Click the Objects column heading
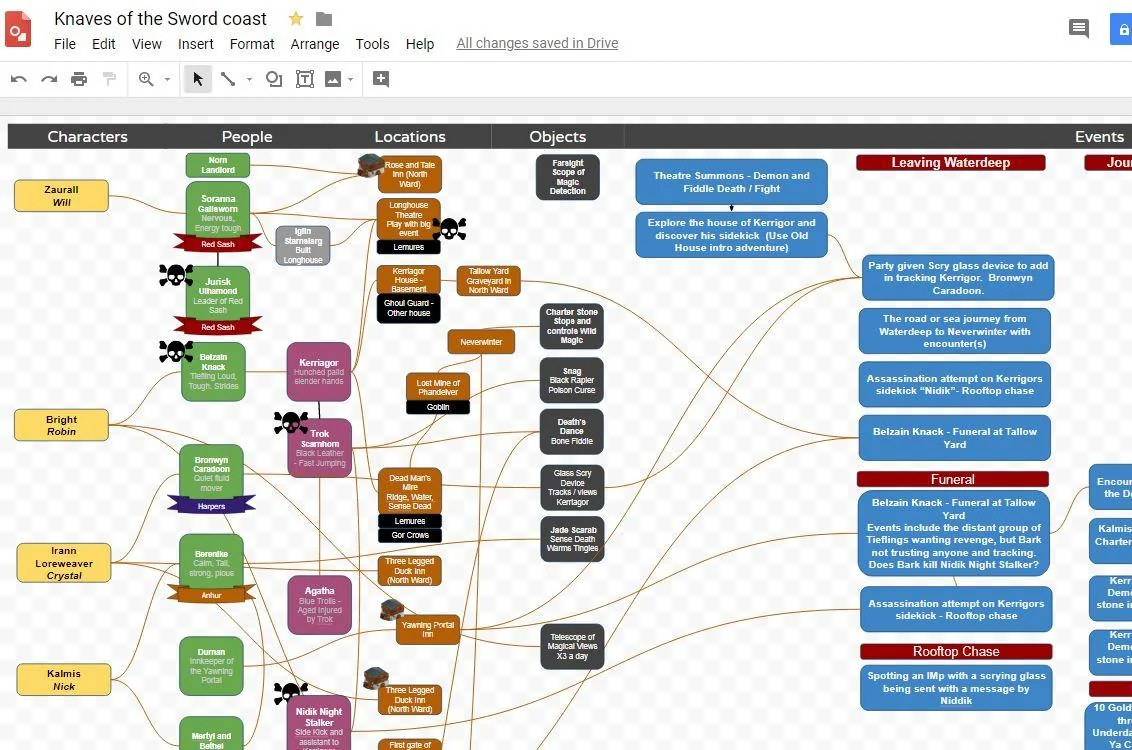The width and height of the screenshot is (1132, 750). [x=557, y=136]
